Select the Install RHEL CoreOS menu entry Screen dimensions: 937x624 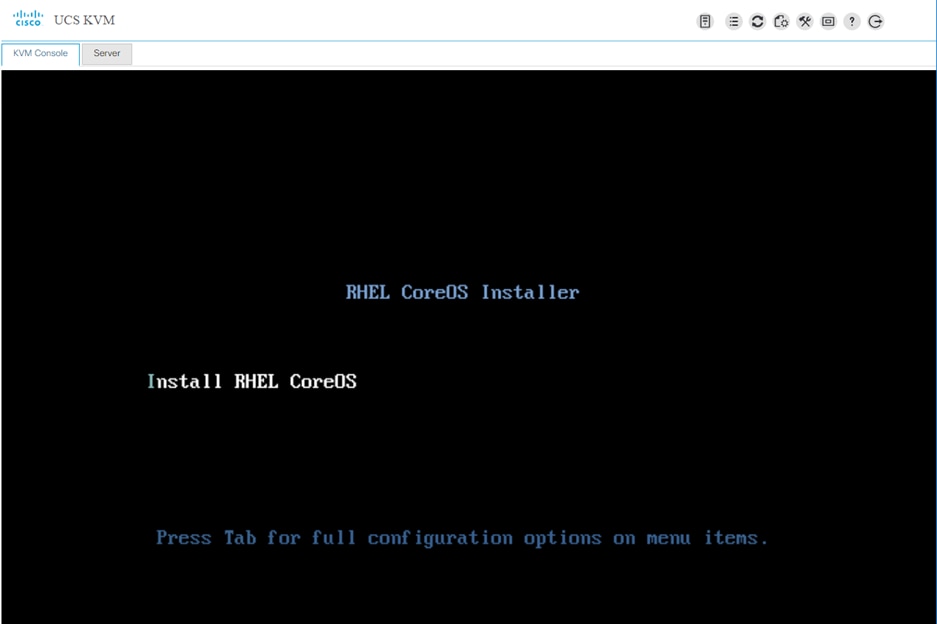pyautogui.click(x=252, y=381)
